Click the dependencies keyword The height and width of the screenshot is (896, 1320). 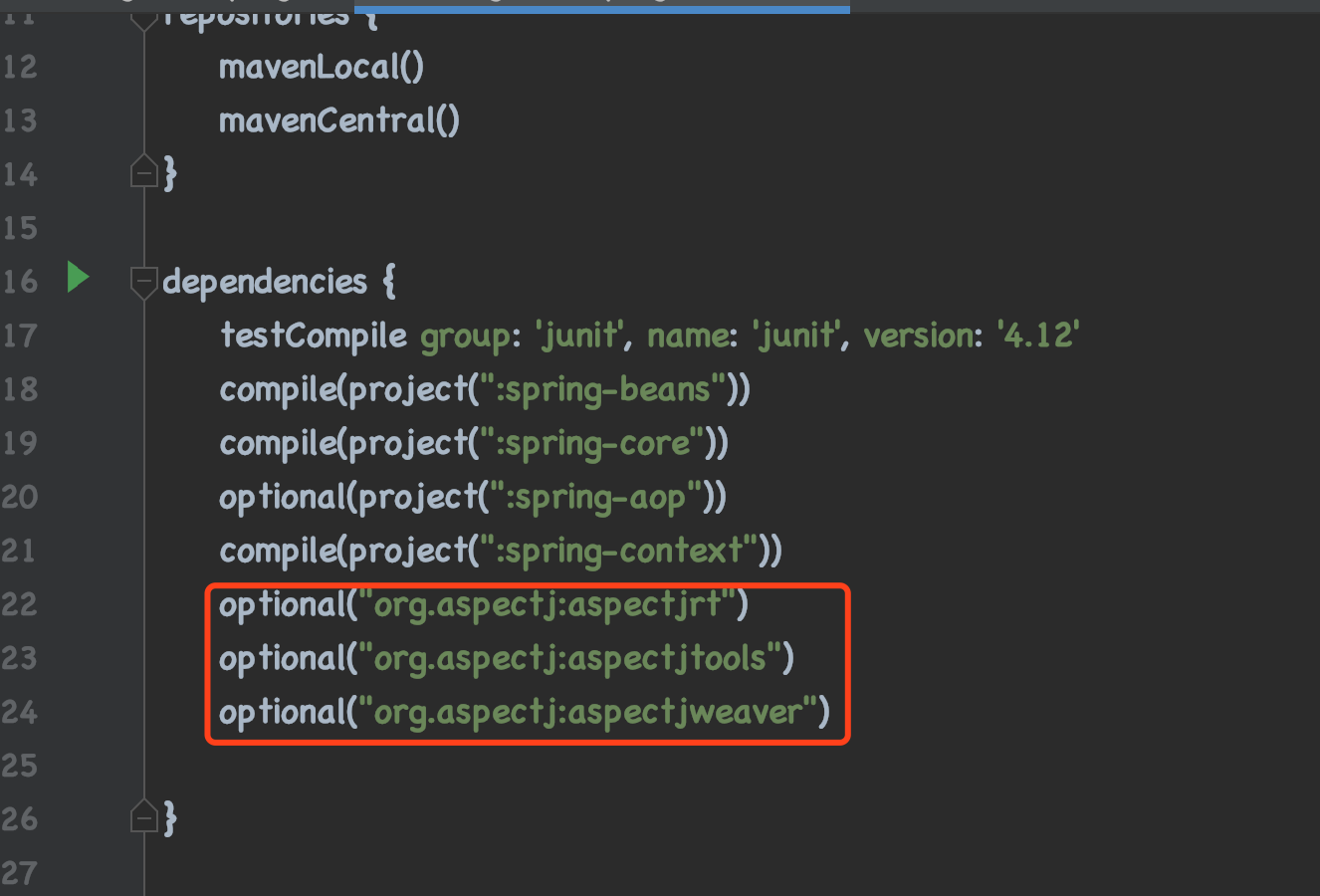[265, 283]
